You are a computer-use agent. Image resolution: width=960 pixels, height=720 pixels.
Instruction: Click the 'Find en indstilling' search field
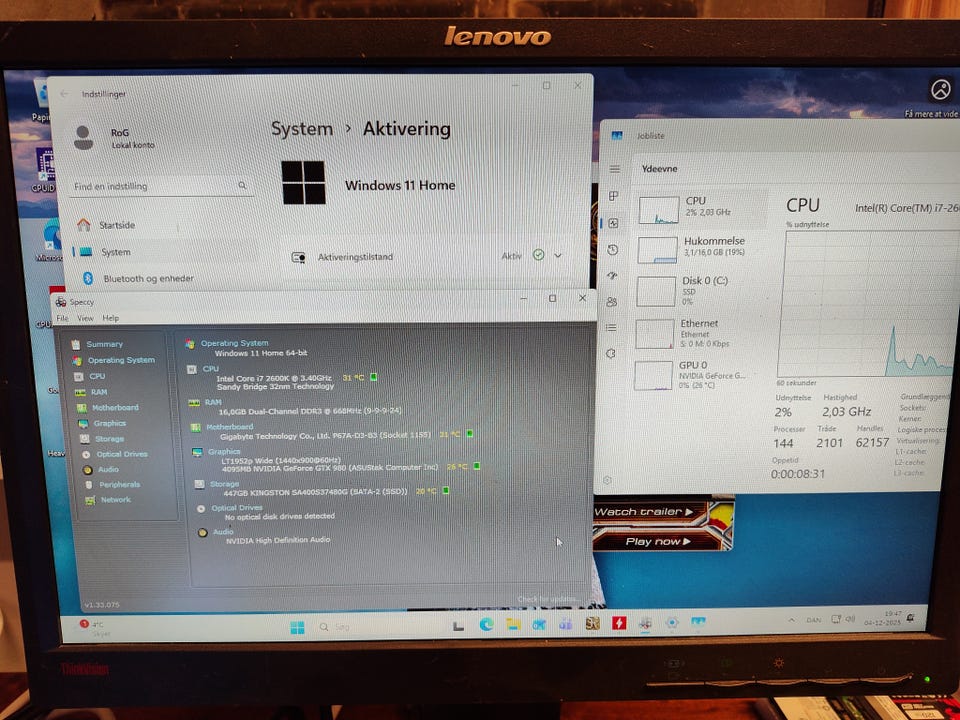[160, 186]
